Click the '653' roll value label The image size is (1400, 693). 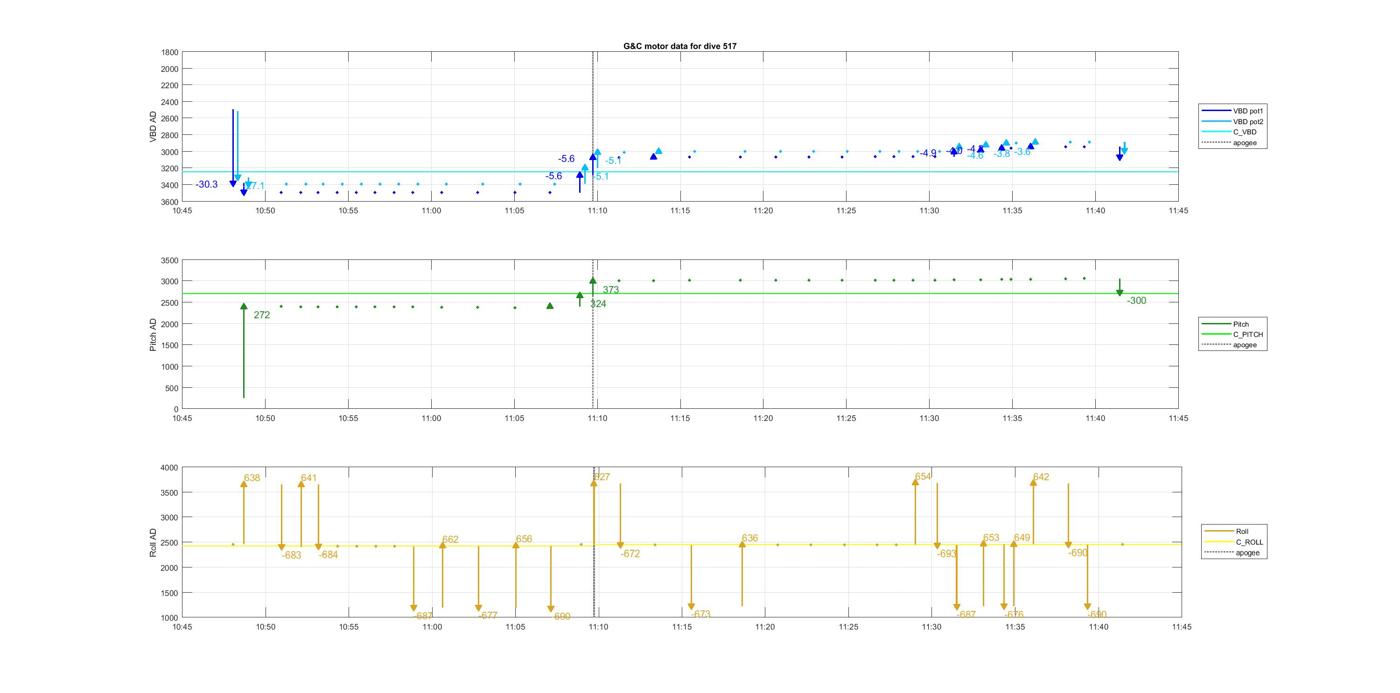991,538
